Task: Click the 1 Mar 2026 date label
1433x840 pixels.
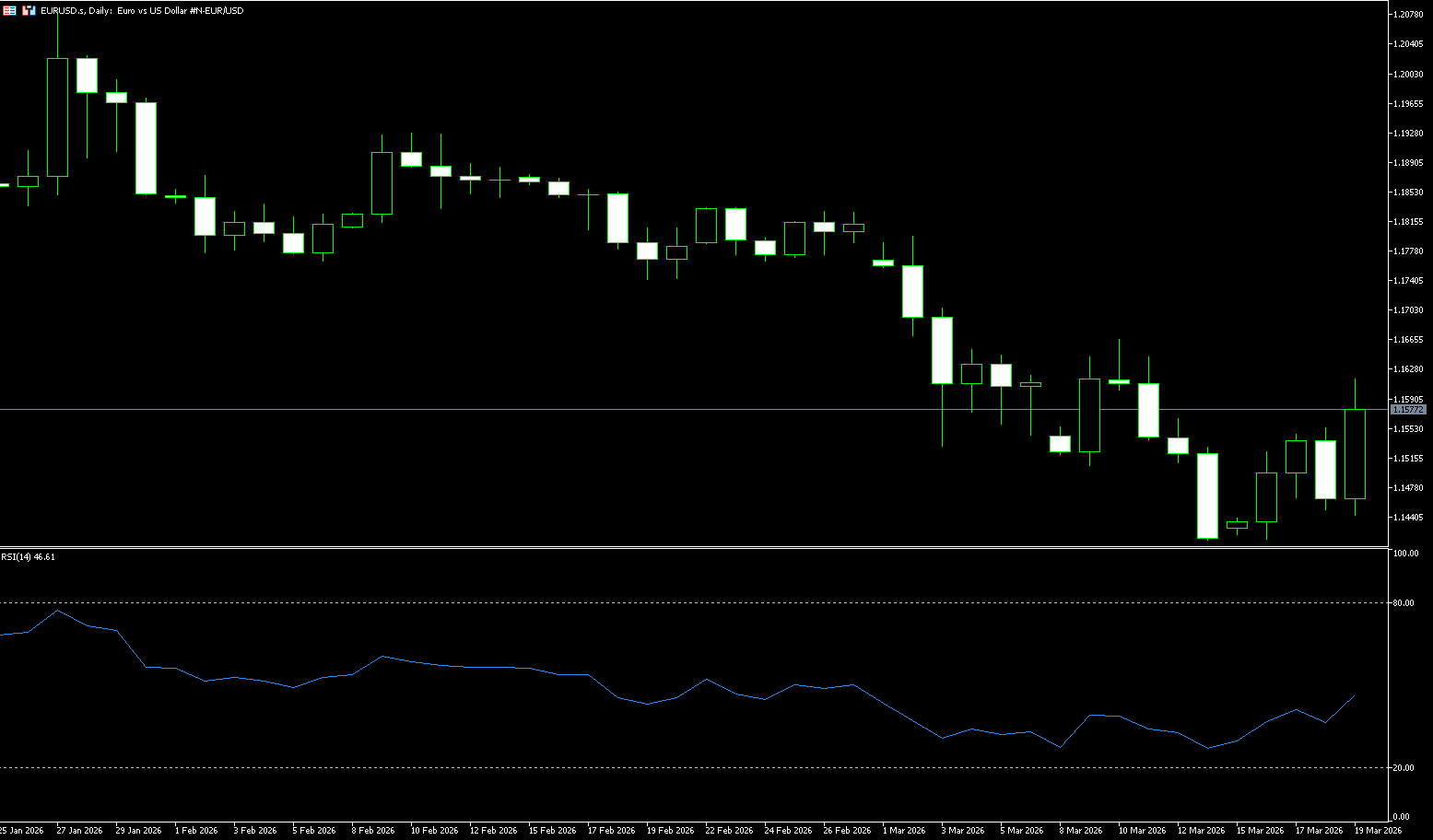Action: tap(905, 831)
